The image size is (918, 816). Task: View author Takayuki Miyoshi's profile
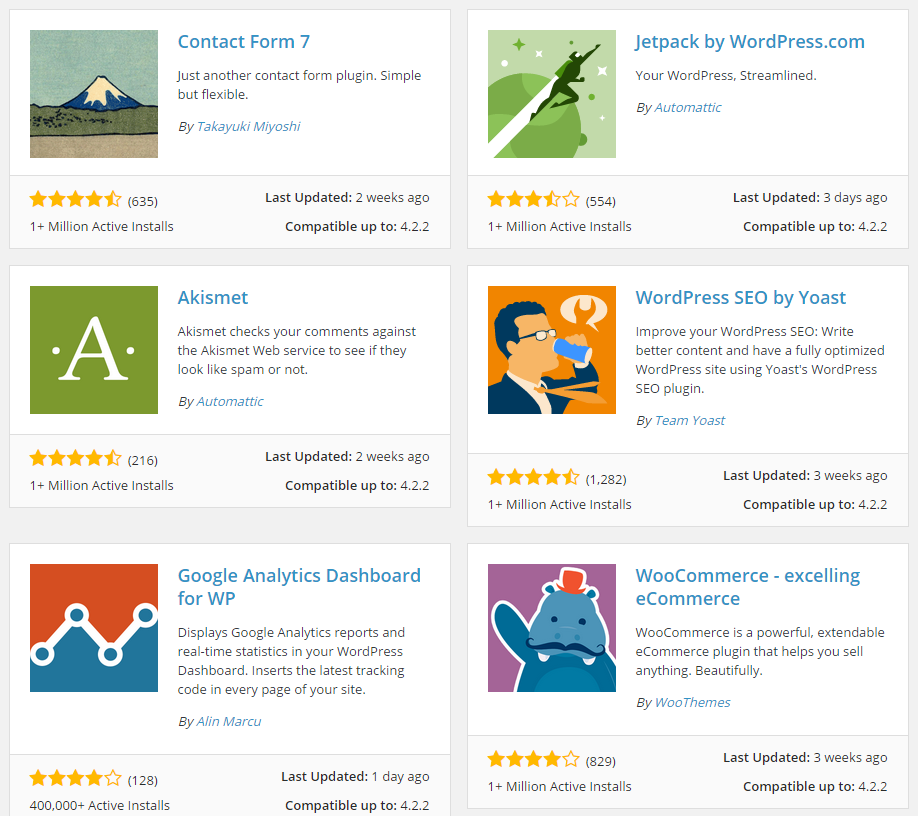pos(248,126)
